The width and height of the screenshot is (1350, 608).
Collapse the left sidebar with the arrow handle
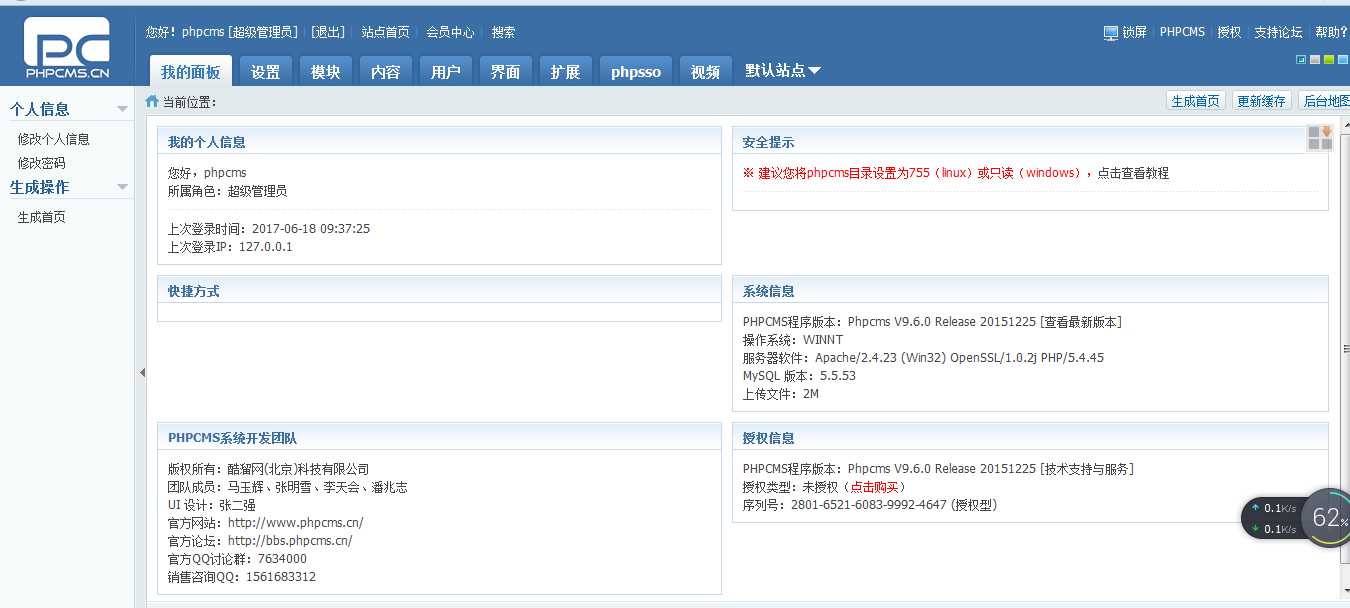(141, 372)
